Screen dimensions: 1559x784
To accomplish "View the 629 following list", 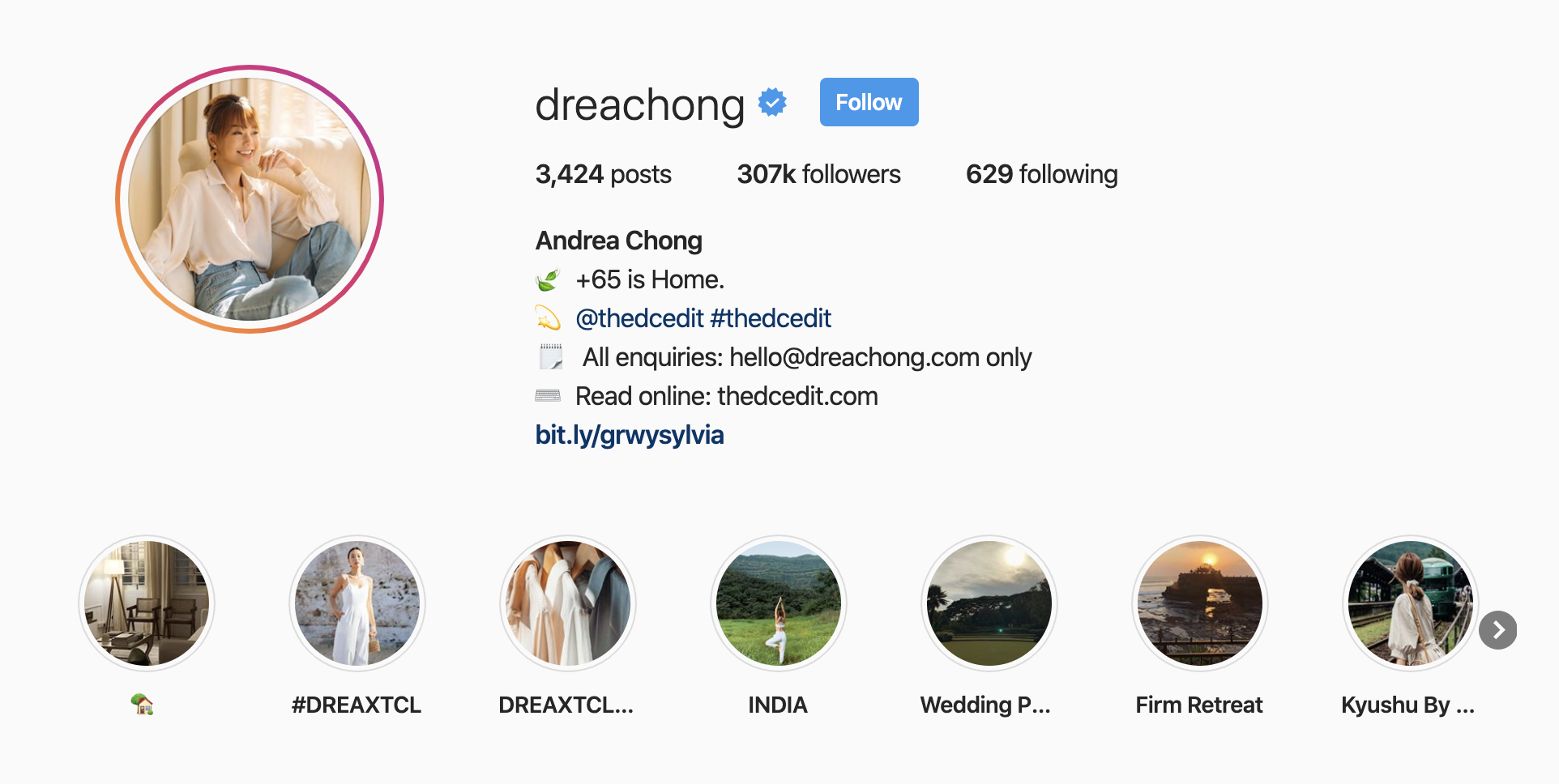I will tap(1041, 174).
